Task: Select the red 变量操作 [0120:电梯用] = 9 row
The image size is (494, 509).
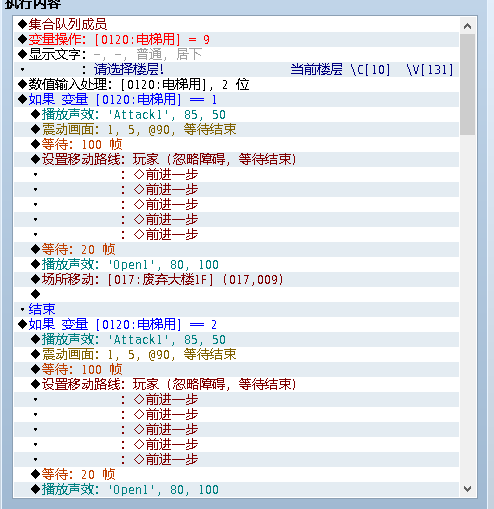Action: click(x=236, y=39)
